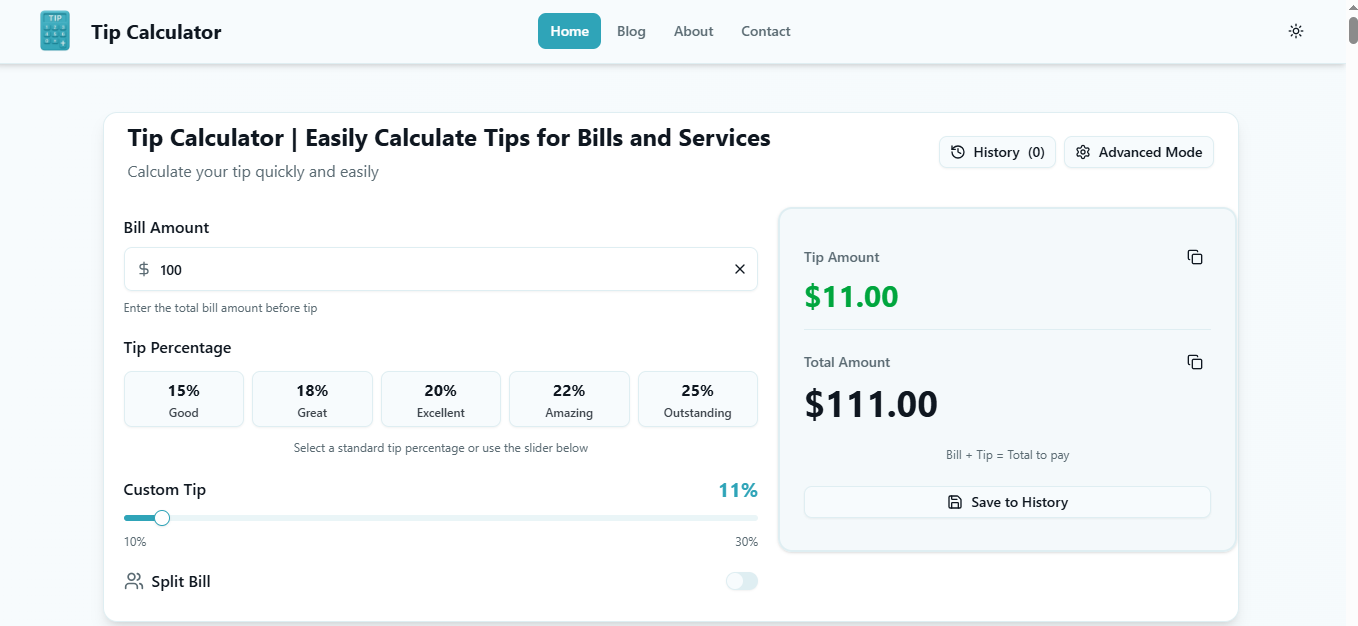Open the Contact nav item
The height and width of the screenshot is (626, 1358).
[x=765, y=31]
